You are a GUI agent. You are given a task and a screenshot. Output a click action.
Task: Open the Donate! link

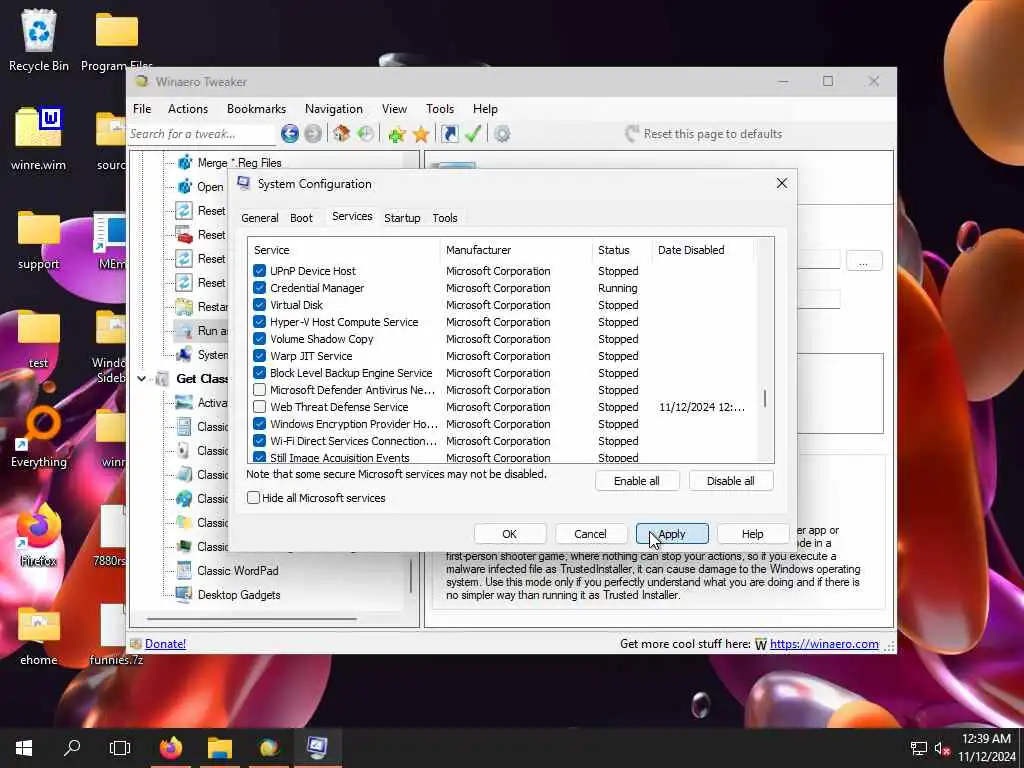coord(165,644)
